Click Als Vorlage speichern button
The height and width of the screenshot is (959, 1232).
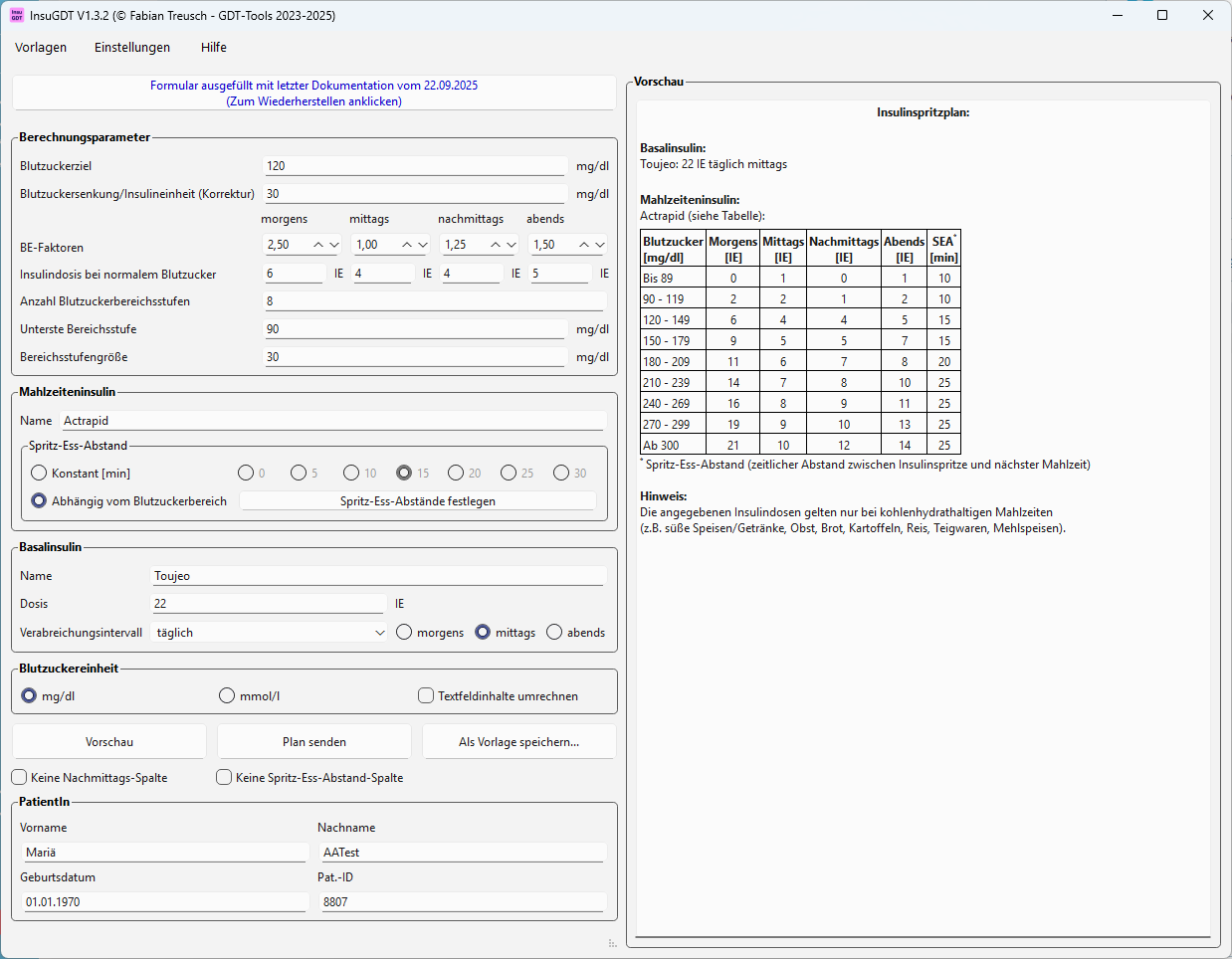point(518,742)
